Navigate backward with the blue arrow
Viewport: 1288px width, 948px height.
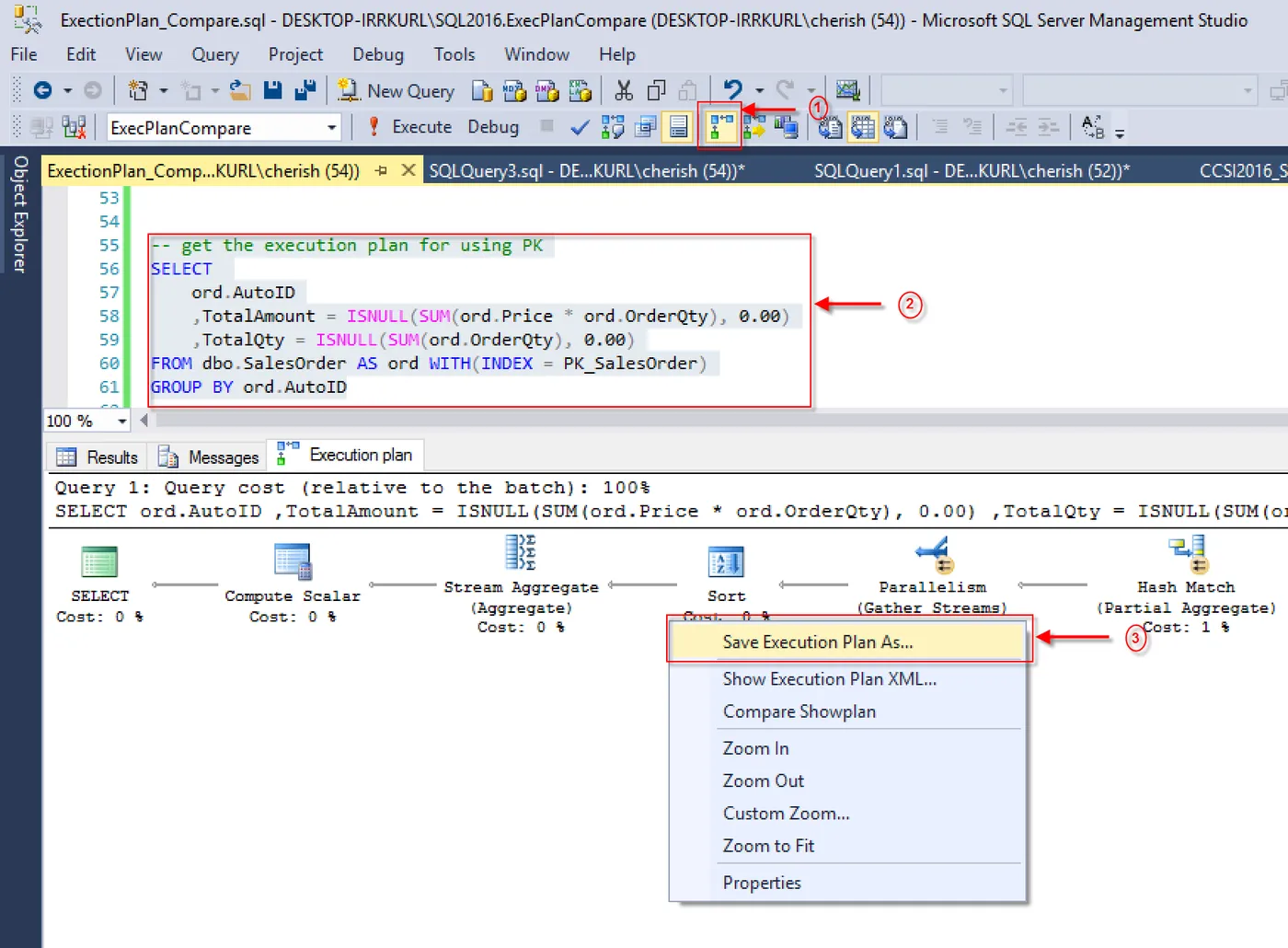click(42, 90)
